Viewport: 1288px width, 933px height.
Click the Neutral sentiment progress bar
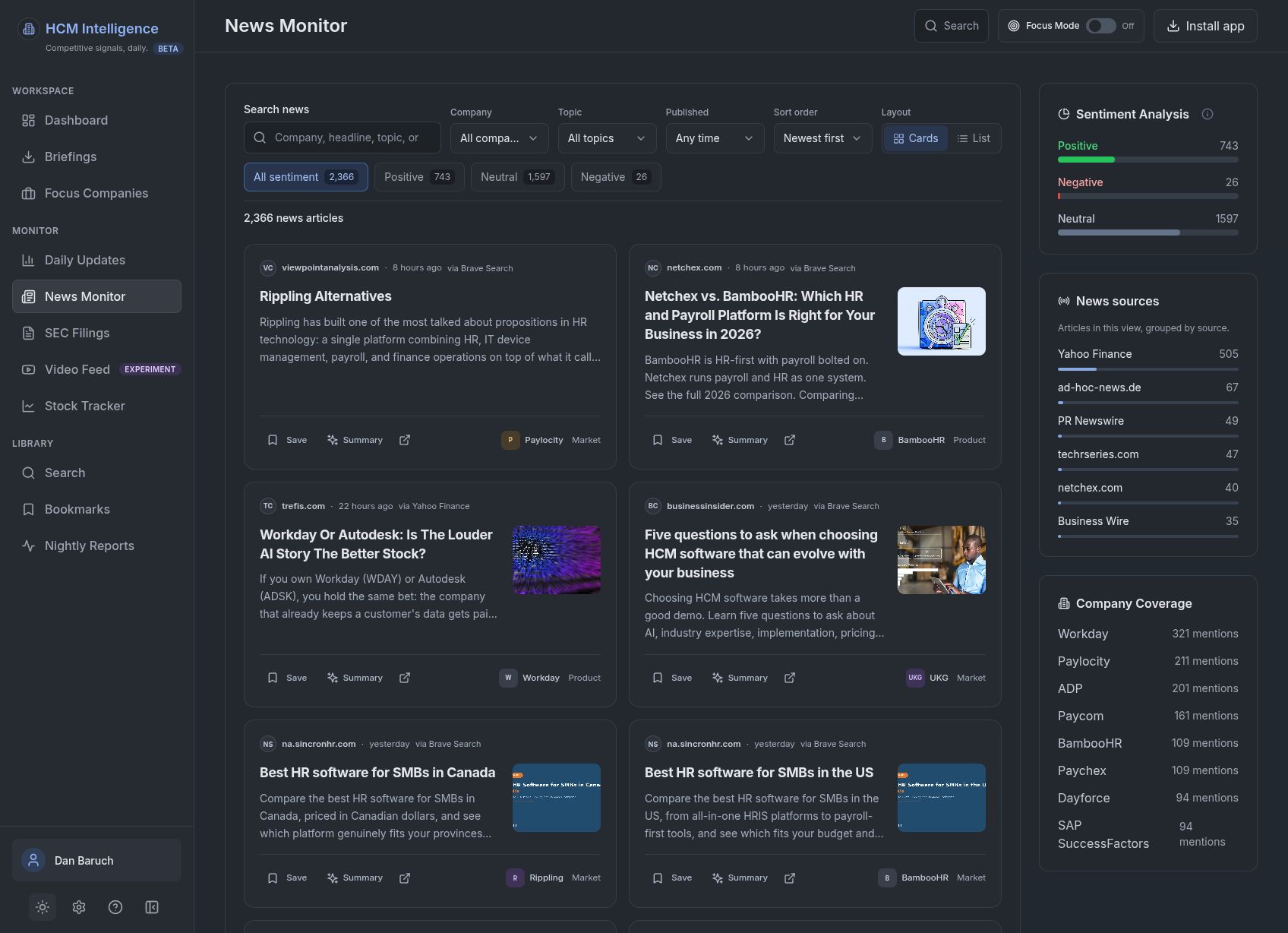tap(1148, 232)
